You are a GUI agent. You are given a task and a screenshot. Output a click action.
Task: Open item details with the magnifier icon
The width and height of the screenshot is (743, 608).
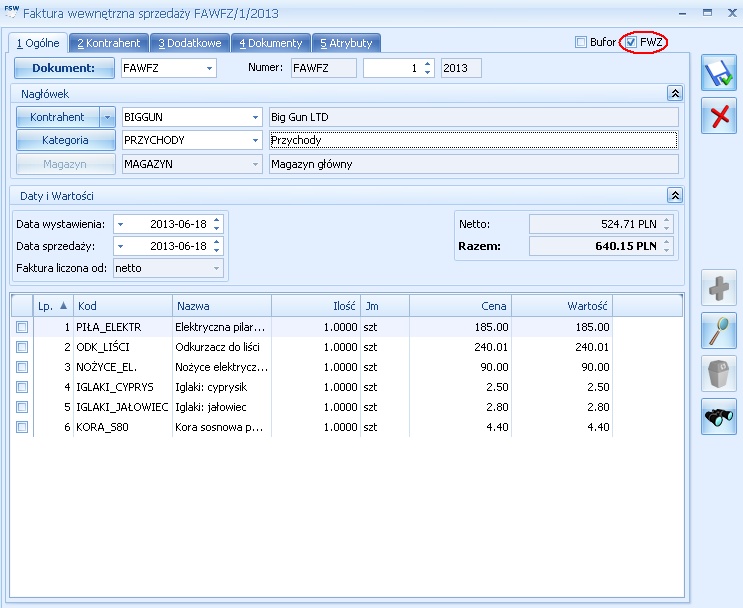click(719, 331)
